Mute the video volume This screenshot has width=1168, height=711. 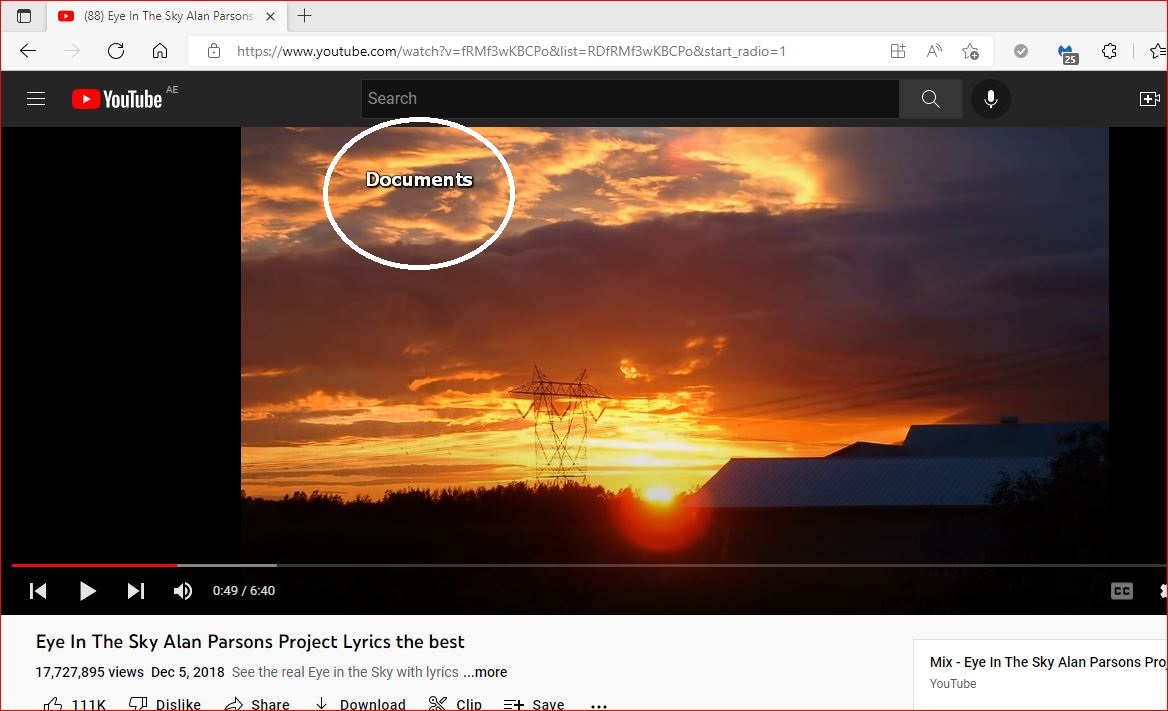(182, 591)
